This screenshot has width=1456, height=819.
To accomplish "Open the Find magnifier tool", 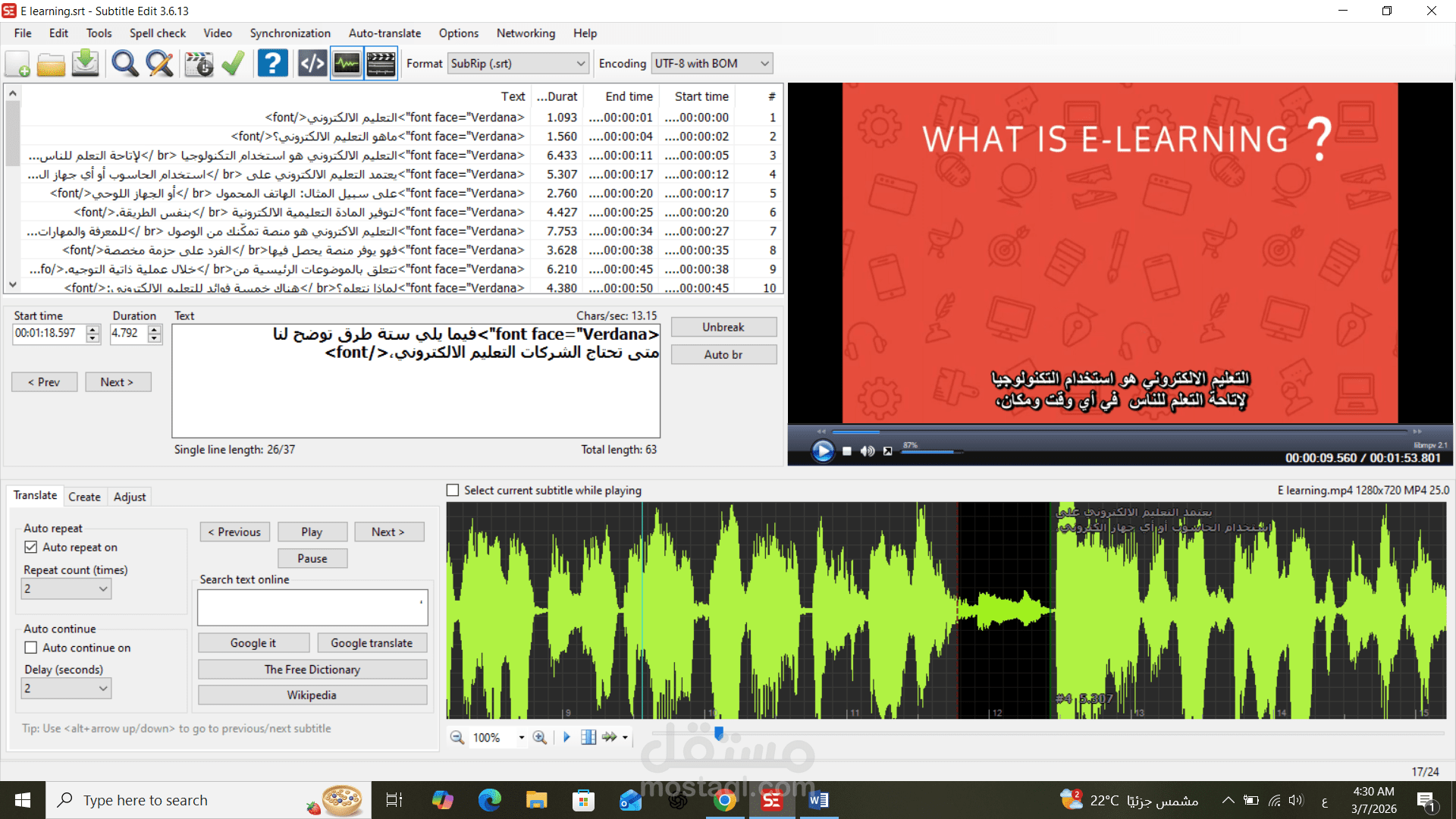I will click(x=124, y=64).
